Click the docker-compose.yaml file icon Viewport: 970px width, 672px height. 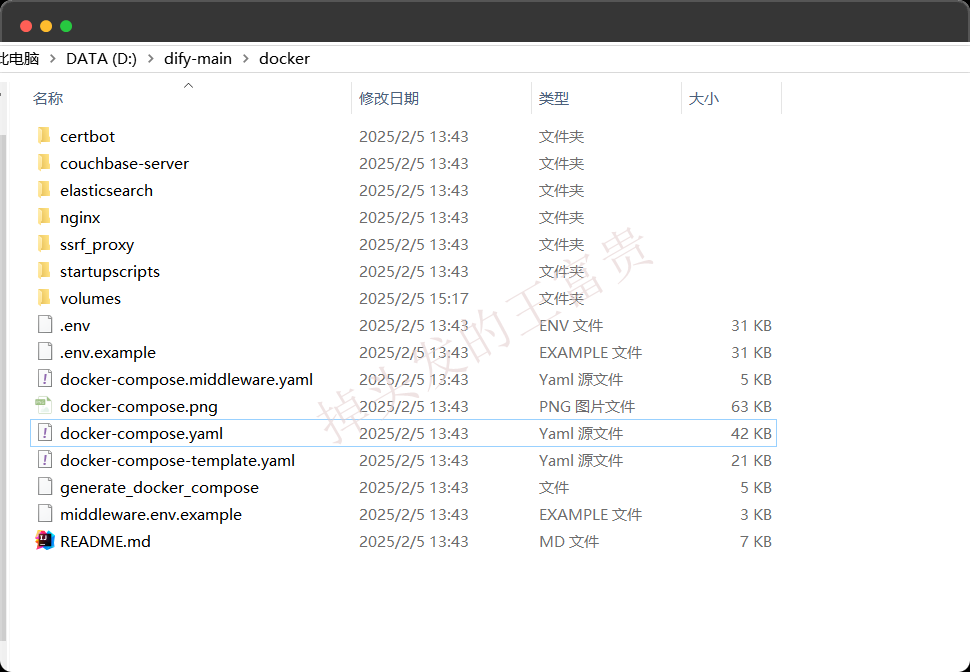pos(45,433)
